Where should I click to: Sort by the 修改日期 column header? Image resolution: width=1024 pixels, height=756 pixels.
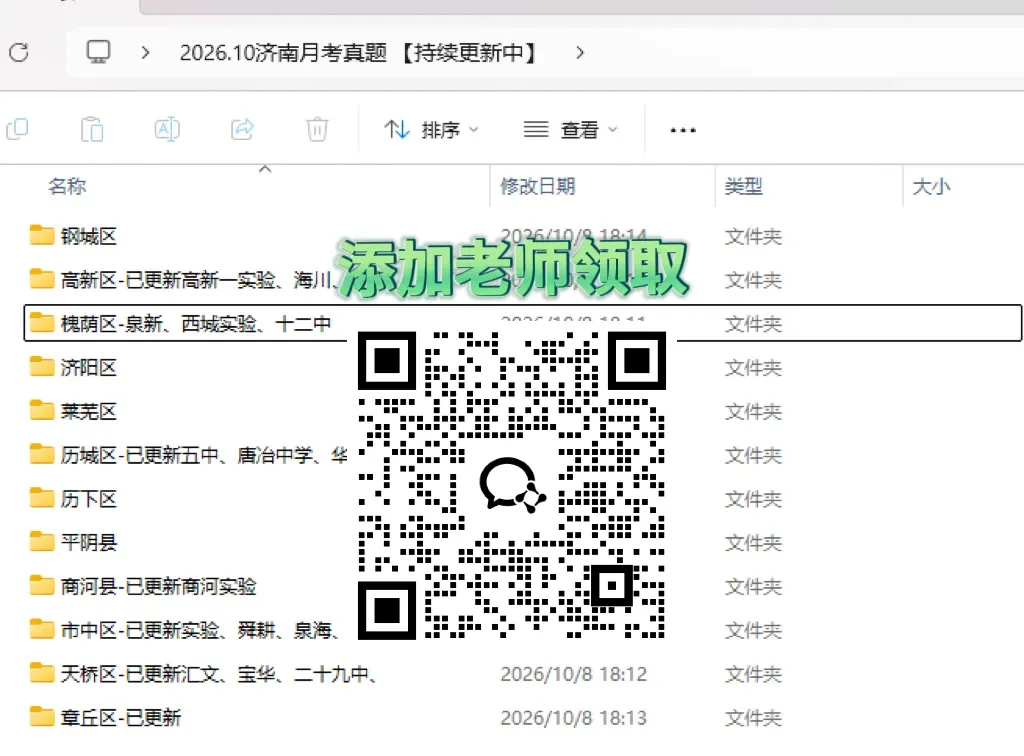pos(537,186)
